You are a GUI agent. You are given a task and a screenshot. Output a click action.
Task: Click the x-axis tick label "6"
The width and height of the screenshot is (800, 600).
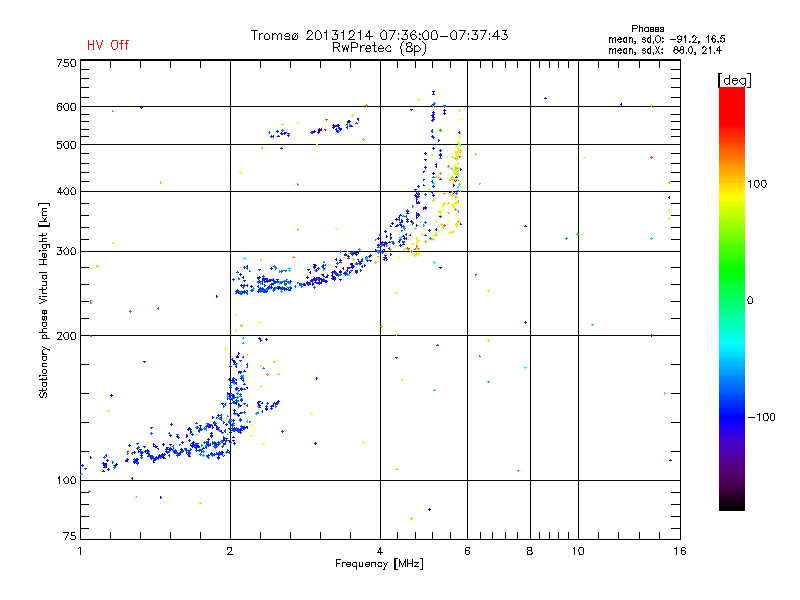click(x=467, y=551)
